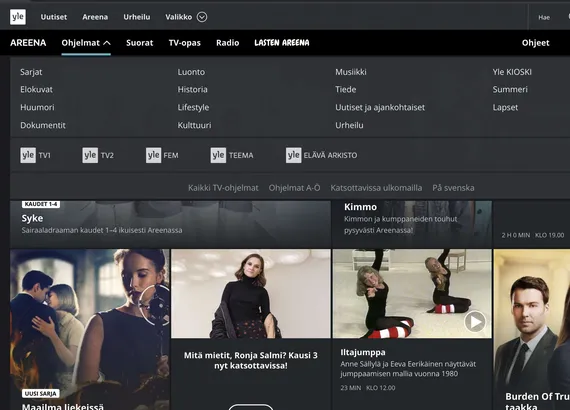The height and width of the screenshot is (410, 570).
Task: Open the Ohjeet help link
Action: tap(535, 43)
